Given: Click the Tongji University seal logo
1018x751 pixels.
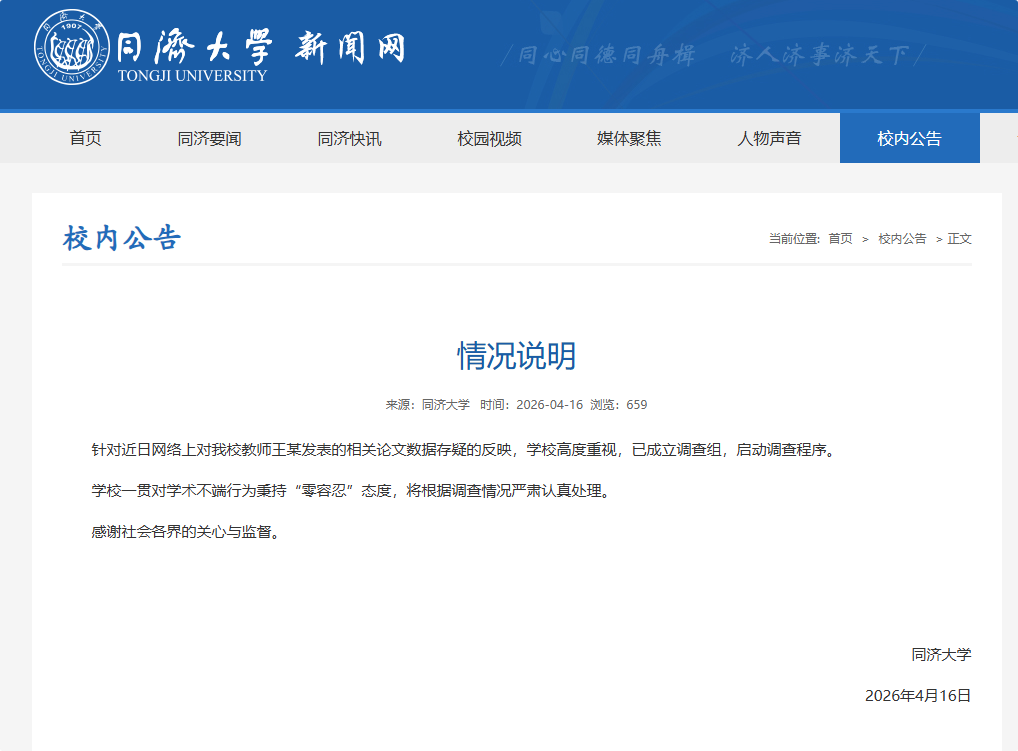Looking at the screenshot, I should coord(69,45).
